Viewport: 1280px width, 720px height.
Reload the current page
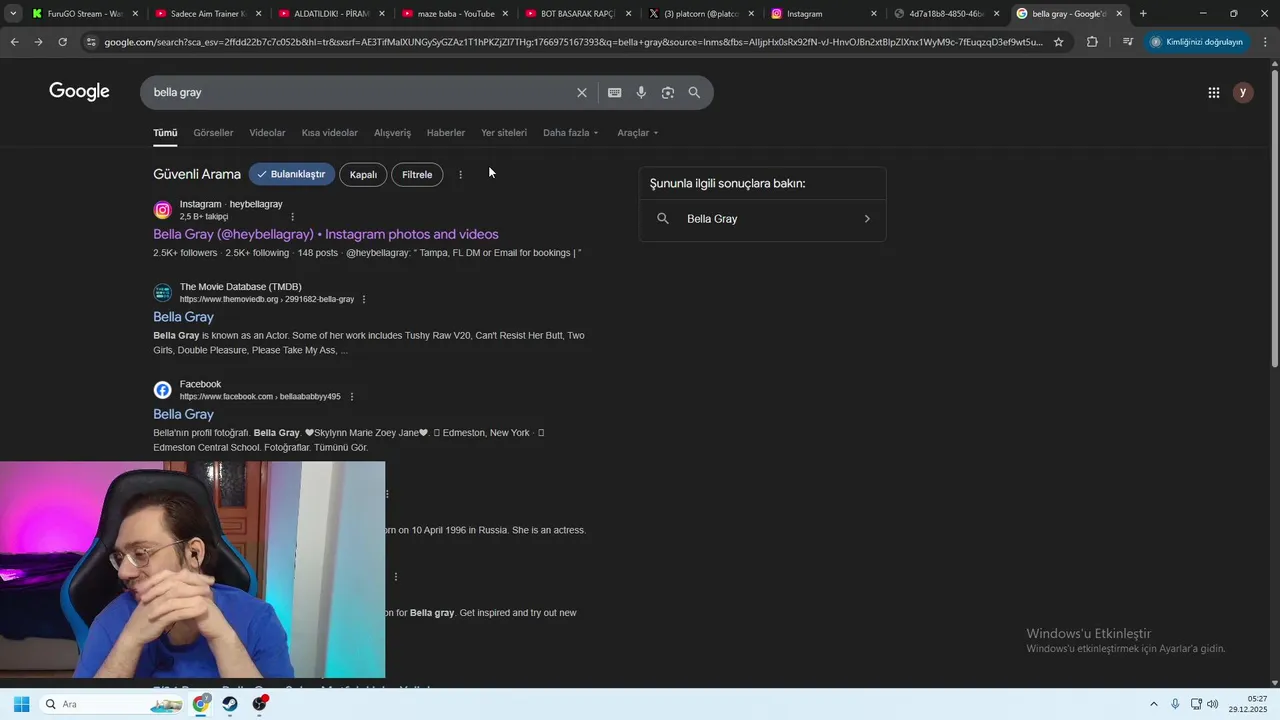click(x=62, y=42)
